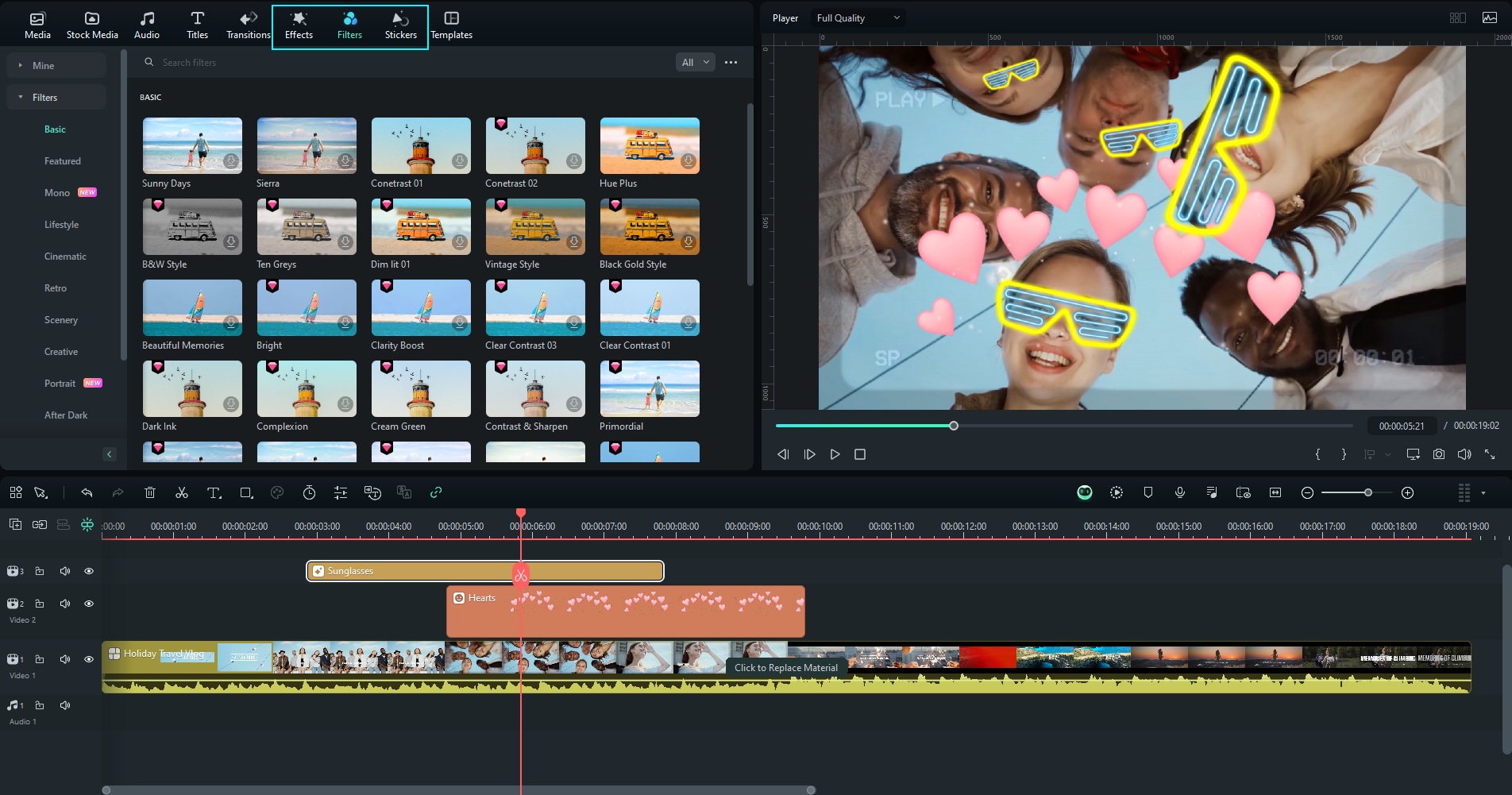Open timeline view options dropdown arrow
The image size is (1512, 795).
(x=1483, y=492)
